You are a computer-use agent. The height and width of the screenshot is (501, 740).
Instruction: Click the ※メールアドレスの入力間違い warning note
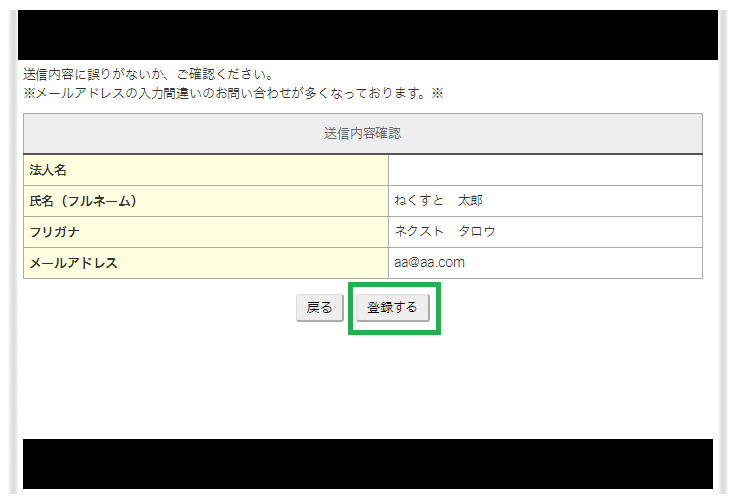(x=232, y=94)
